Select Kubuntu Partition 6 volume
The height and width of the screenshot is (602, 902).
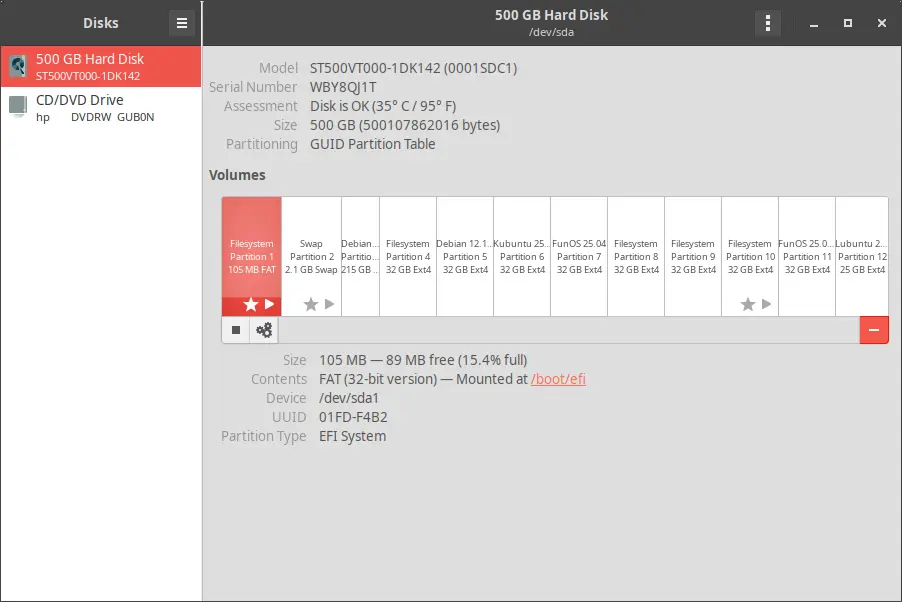[x=522, y=256]
